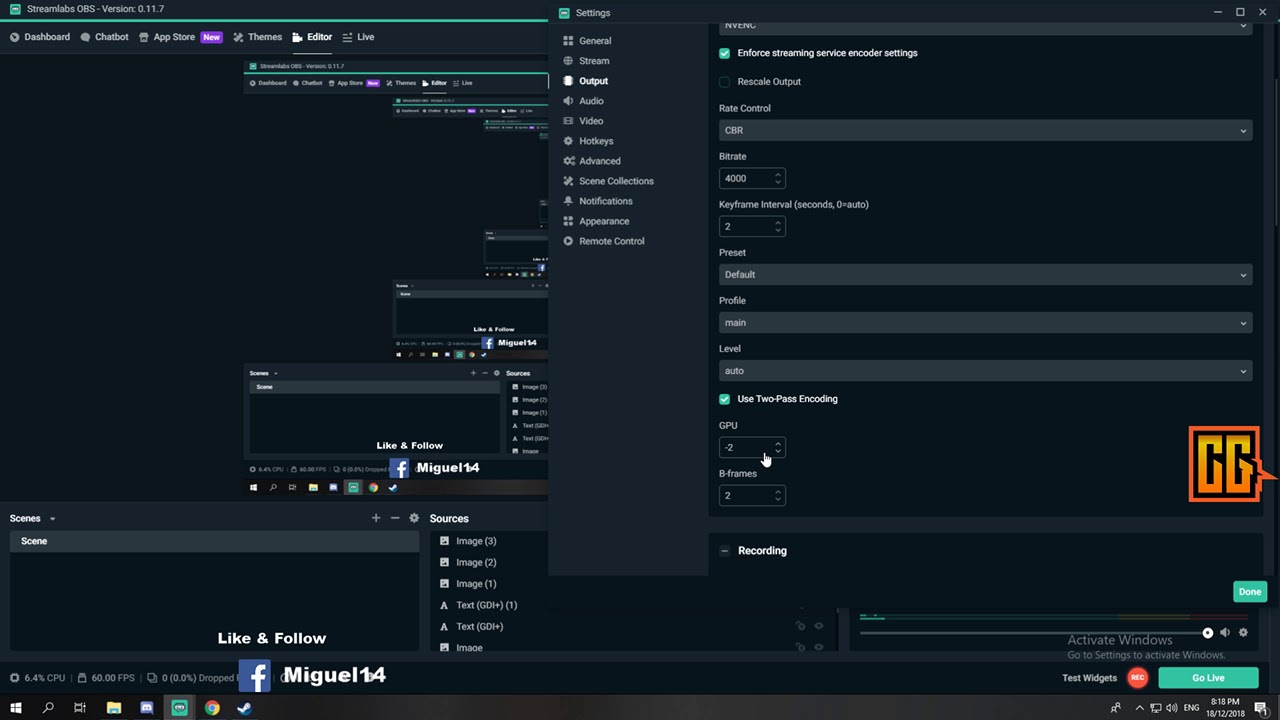This screenshot has width=1280, height=720.
Task: Click the Video film icon
Action: (568, 121)
